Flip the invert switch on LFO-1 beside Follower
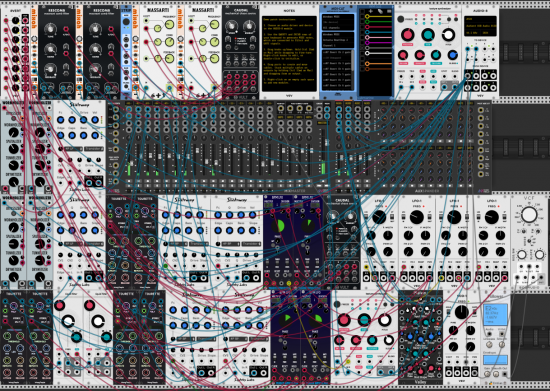Screen dimensions: 550x391 pos(474,312)
